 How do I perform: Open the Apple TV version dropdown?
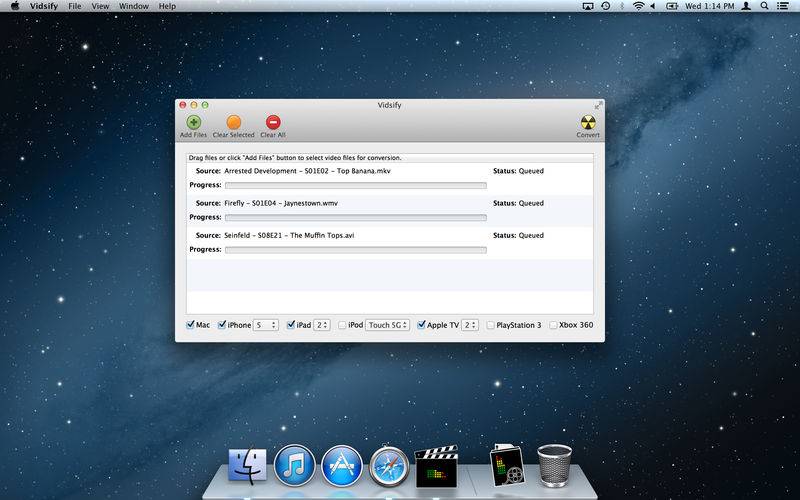pyautogui.click(x=470, y=325)
